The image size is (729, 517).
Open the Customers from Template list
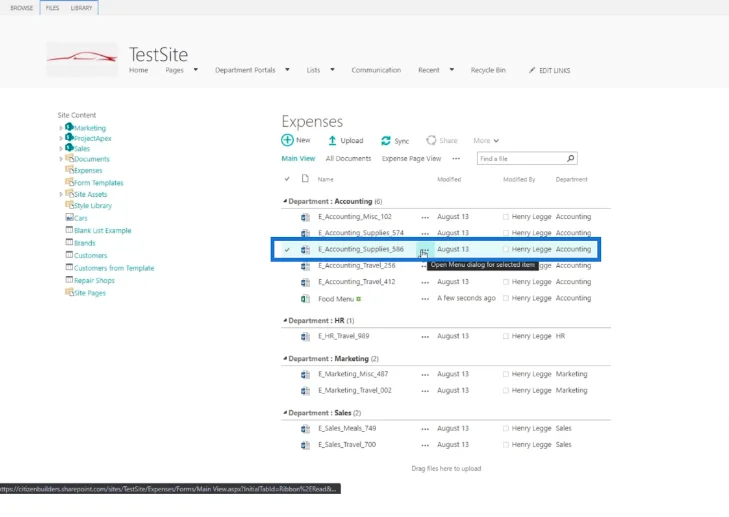pyautogui.click(x=114, y=268)
